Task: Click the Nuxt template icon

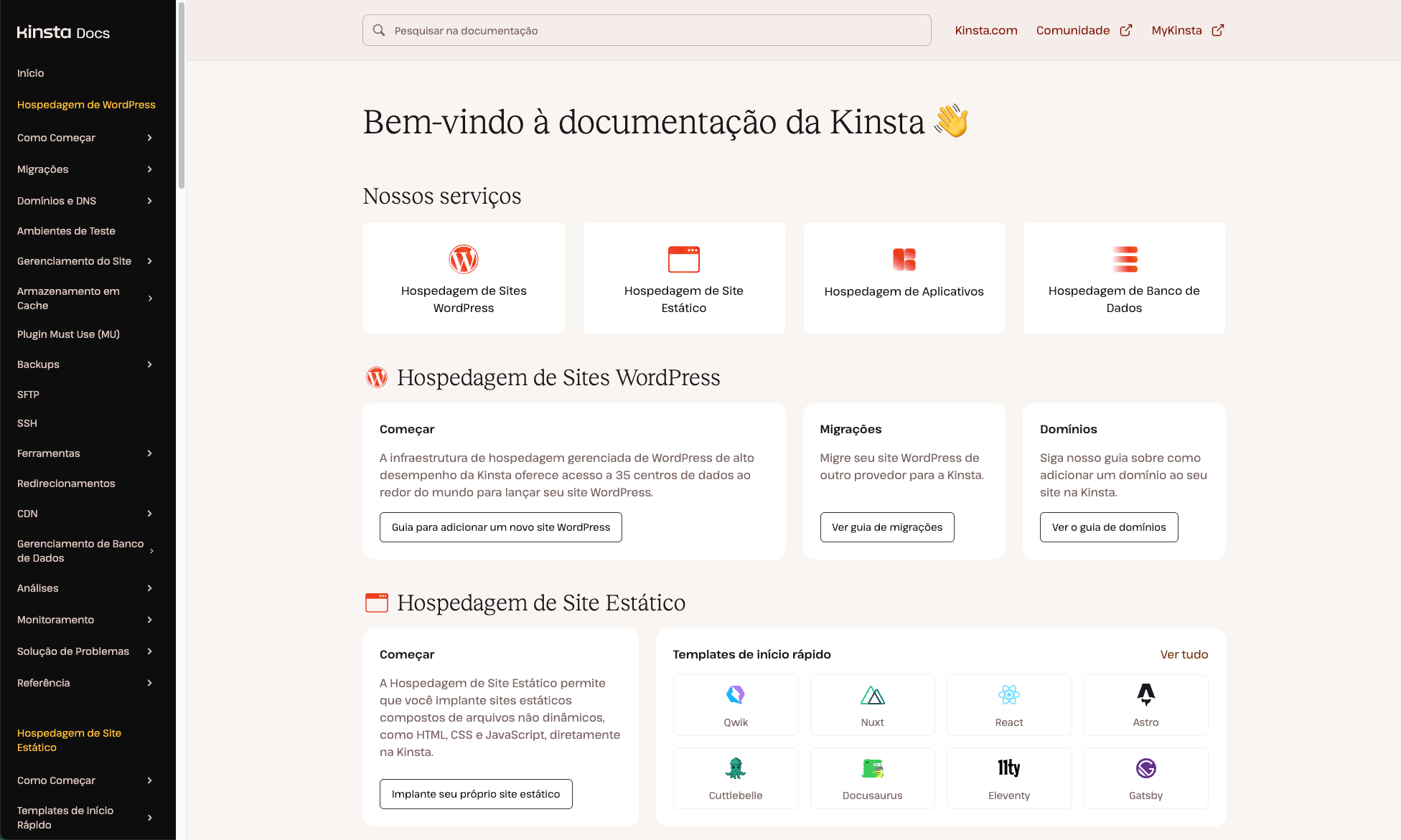Action: (872, 694)
